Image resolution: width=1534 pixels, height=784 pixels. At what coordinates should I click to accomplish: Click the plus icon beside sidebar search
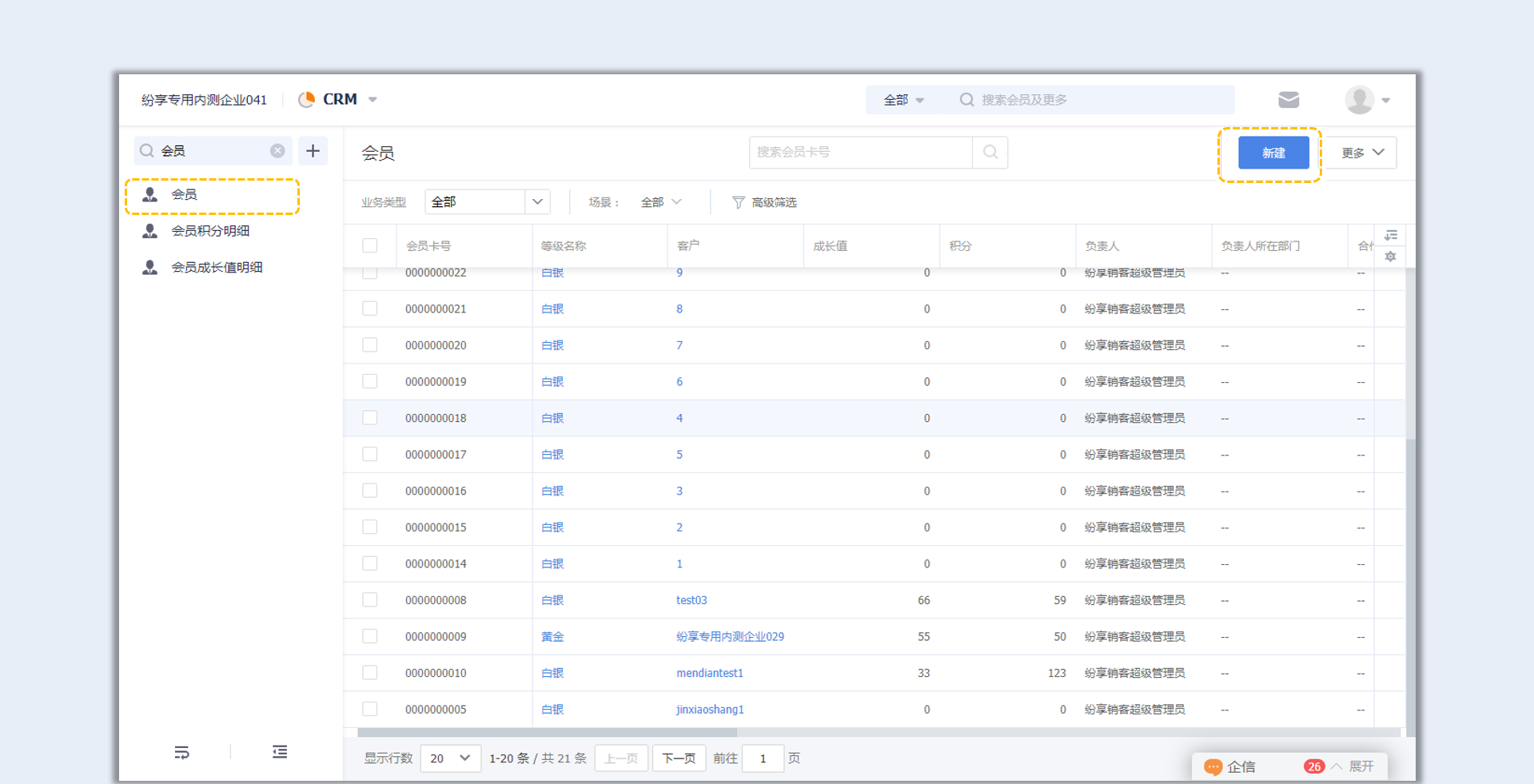coord(313,150)
